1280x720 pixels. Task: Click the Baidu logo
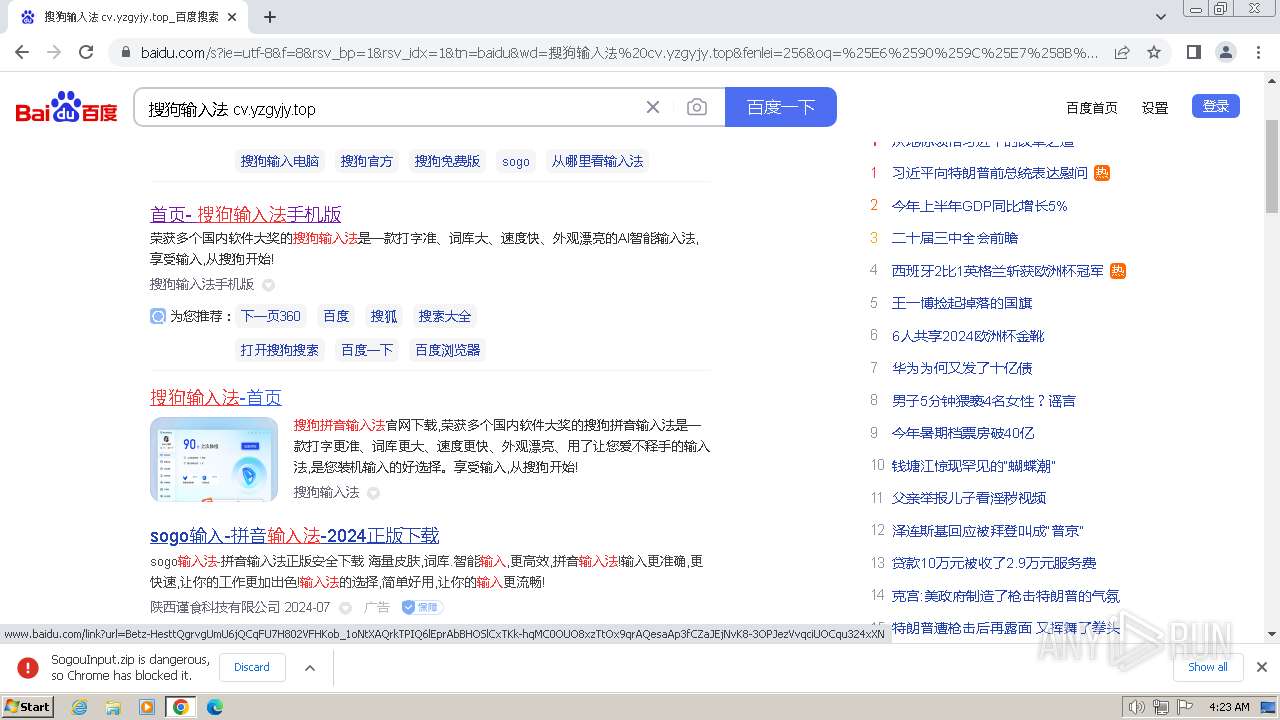coord(66,108)
